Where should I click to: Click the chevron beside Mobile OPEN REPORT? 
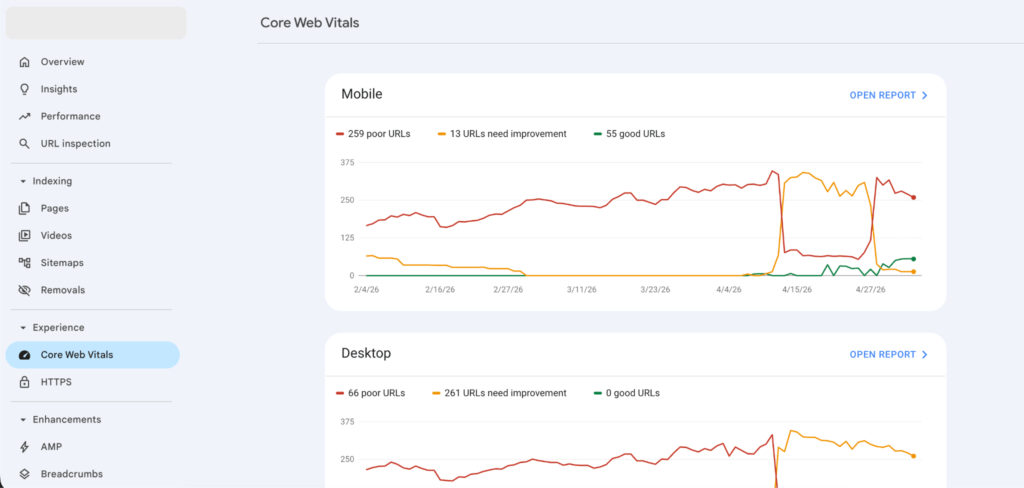pyautogui.click(x=924, y=95)
